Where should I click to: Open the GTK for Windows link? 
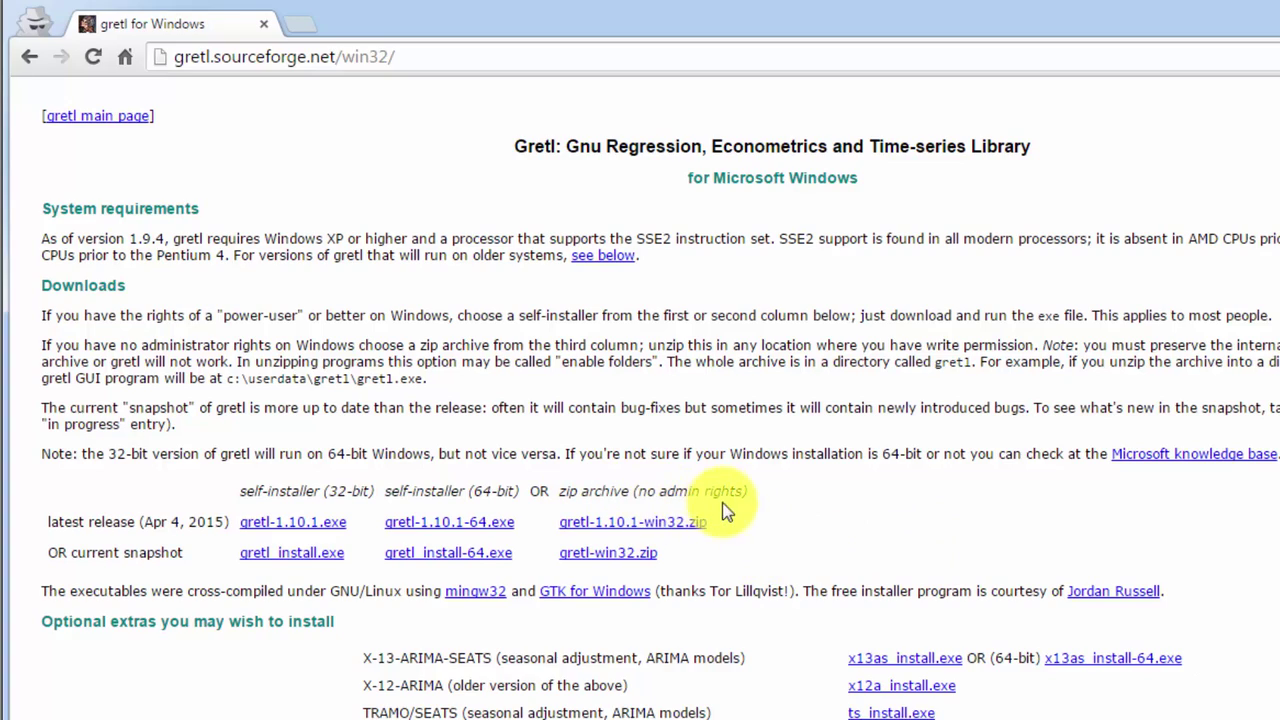pos(595,591)
